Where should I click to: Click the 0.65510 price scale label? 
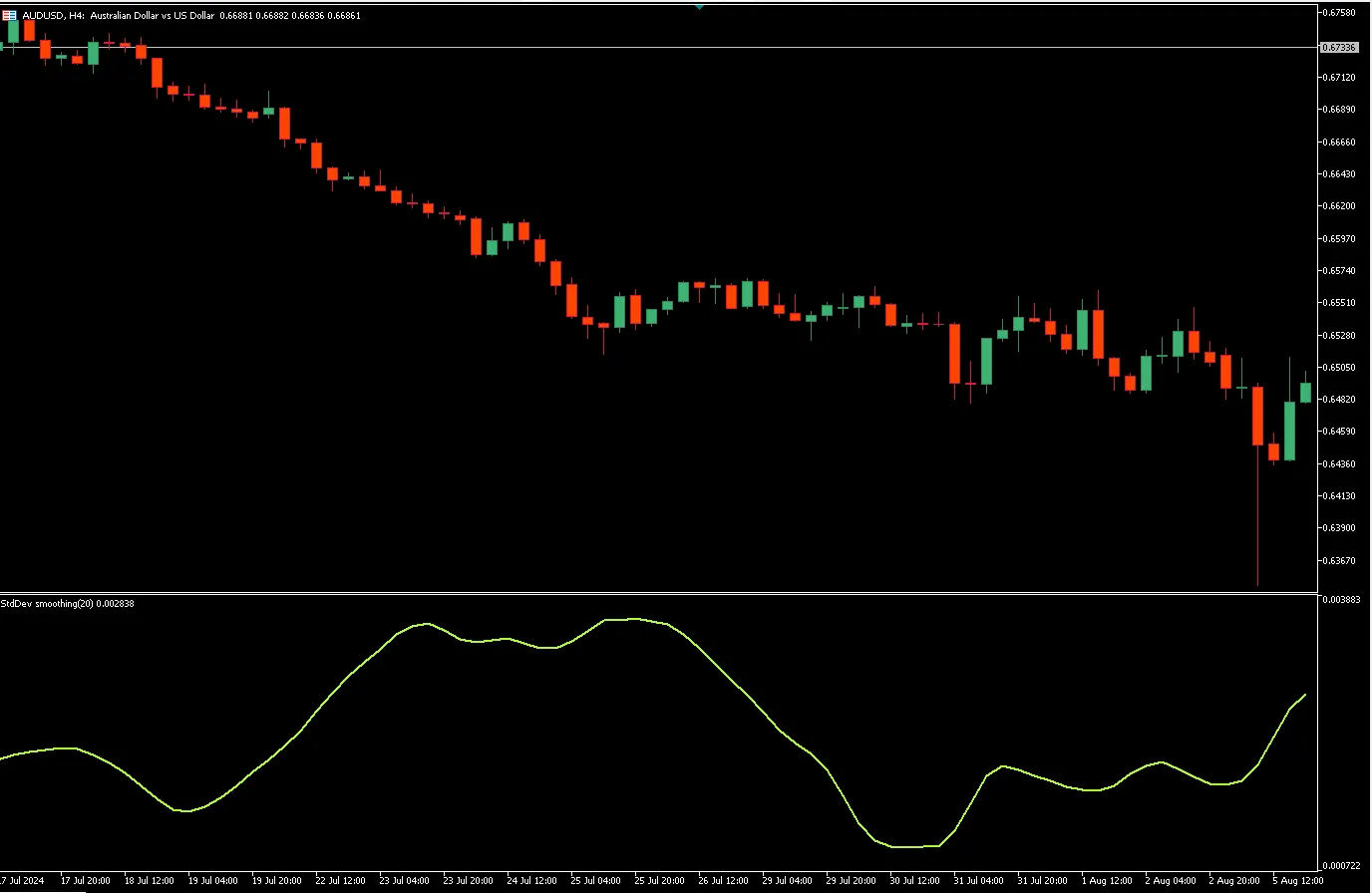tap(1338, 302)
